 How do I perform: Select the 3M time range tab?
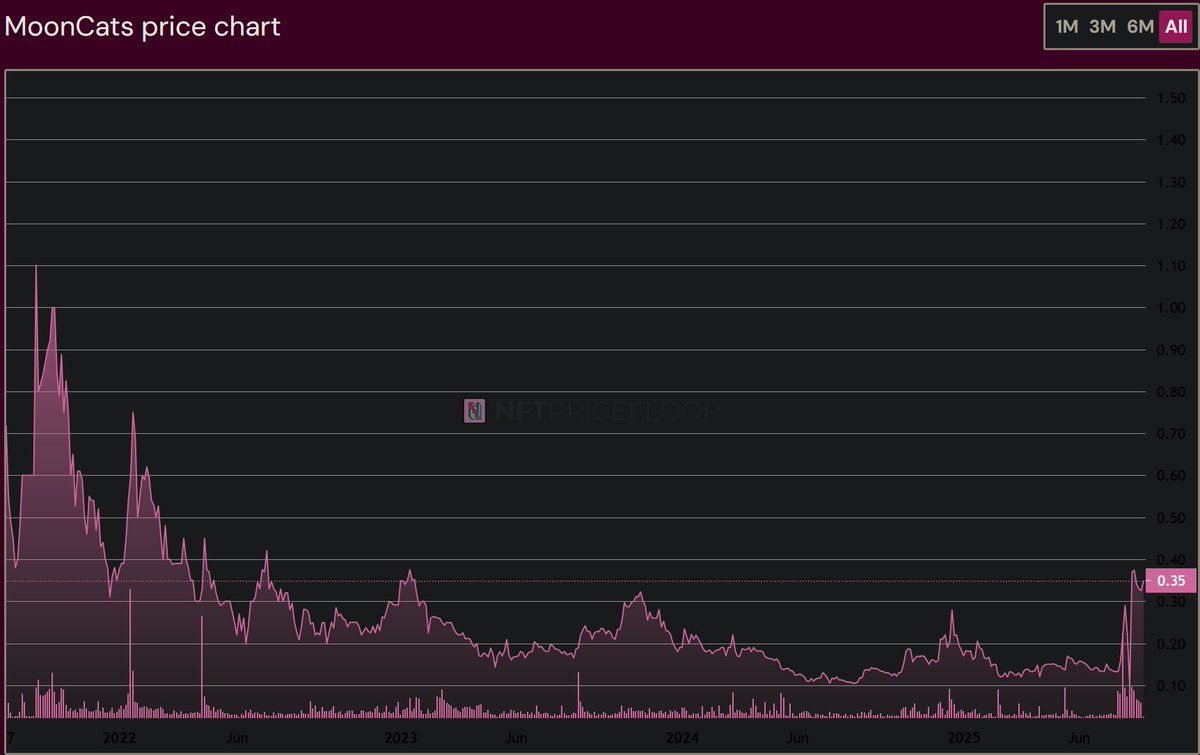[1101, 27]
